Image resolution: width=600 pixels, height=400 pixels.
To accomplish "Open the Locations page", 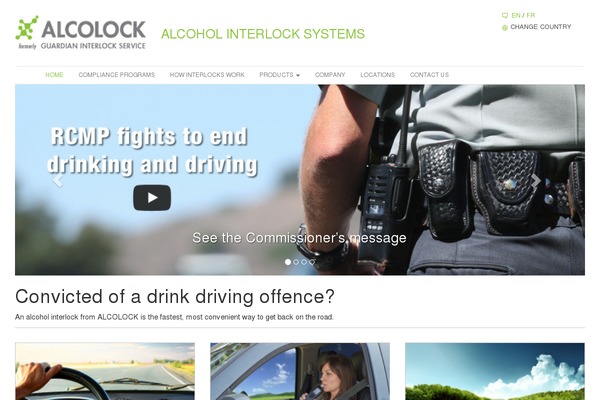I will tap(377, 75).
